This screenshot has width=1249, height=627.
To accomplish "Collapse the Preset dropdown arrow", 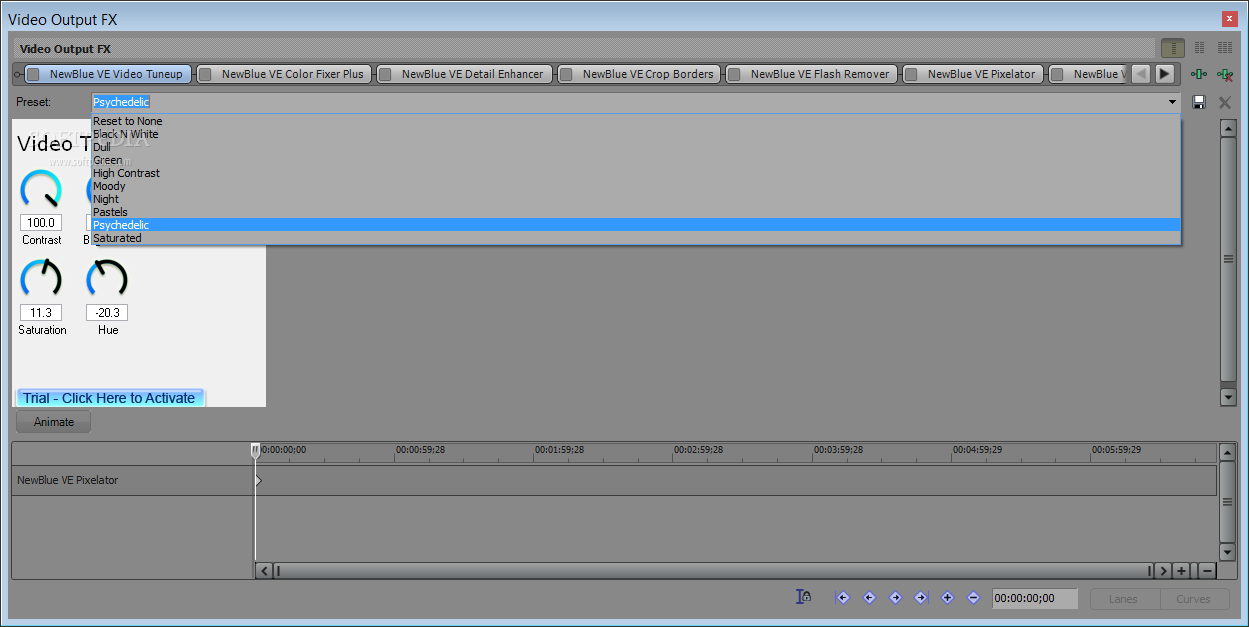I will click(1172, 102).
